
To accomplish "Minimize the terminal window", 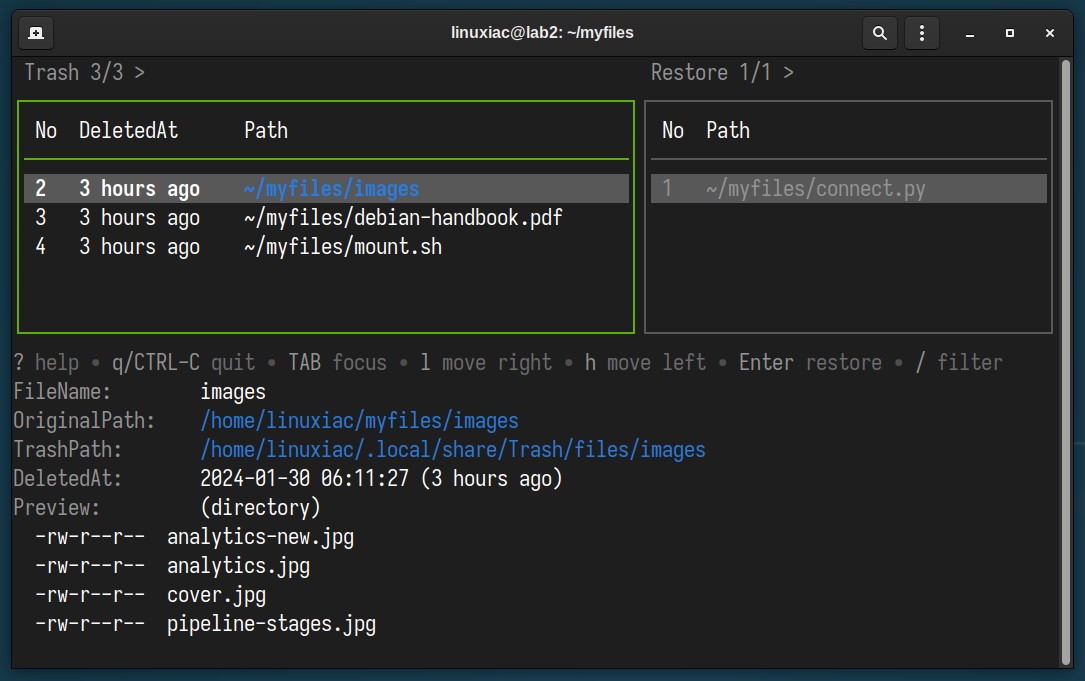I will pyautogui.click(x=970, y=33).
